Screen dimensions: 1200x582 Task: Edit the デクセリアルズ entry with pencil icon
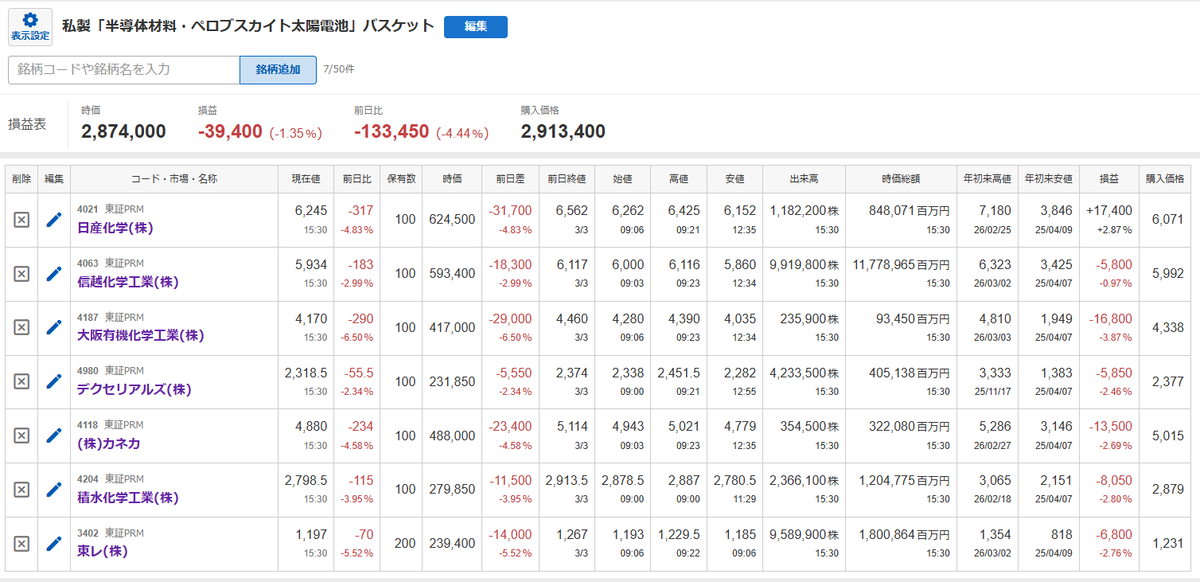(x=54, y=381)
